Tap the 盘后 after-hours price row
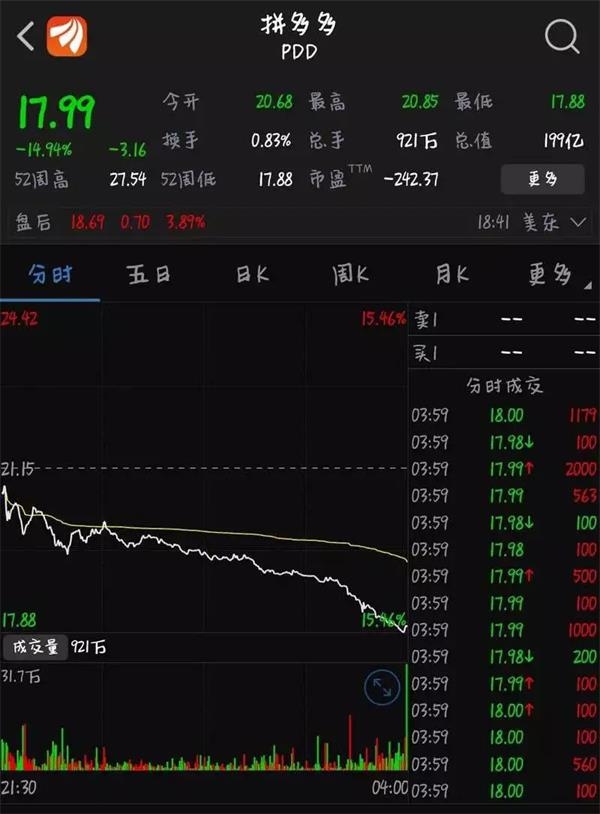This screenshot has width=600, height=814. tap(300, 223)
